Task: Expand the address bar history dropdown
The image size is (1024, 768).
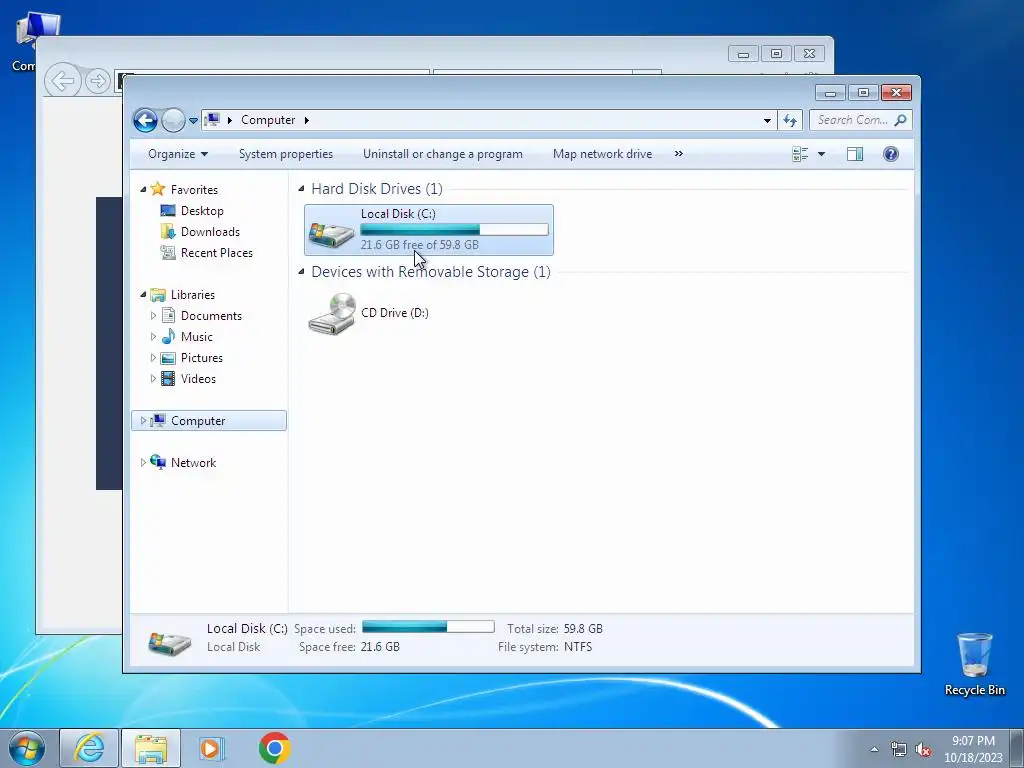Action: click(767, 121)
